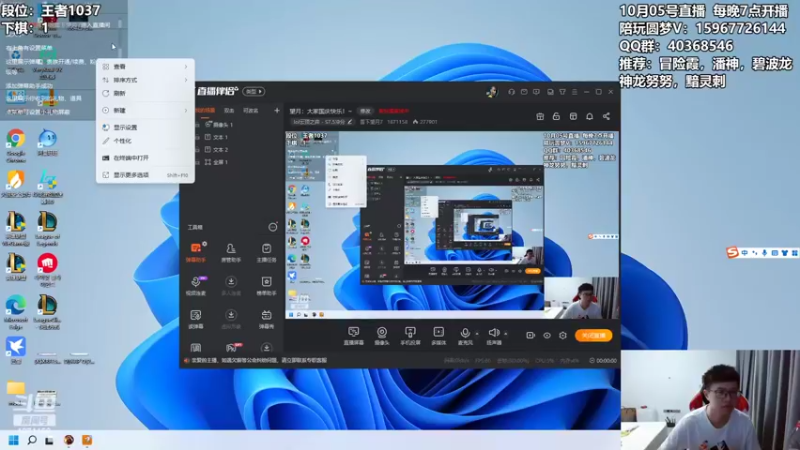
Task: Click Sogou input method S logo
Action: [x=733, y=252]
